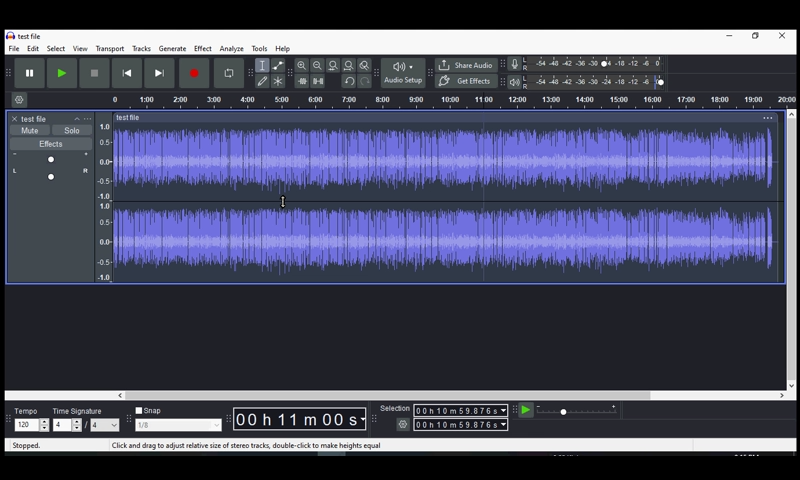Click the Undo arrow icon
Viewport: 800px width, 480px height.
[349, 81]
